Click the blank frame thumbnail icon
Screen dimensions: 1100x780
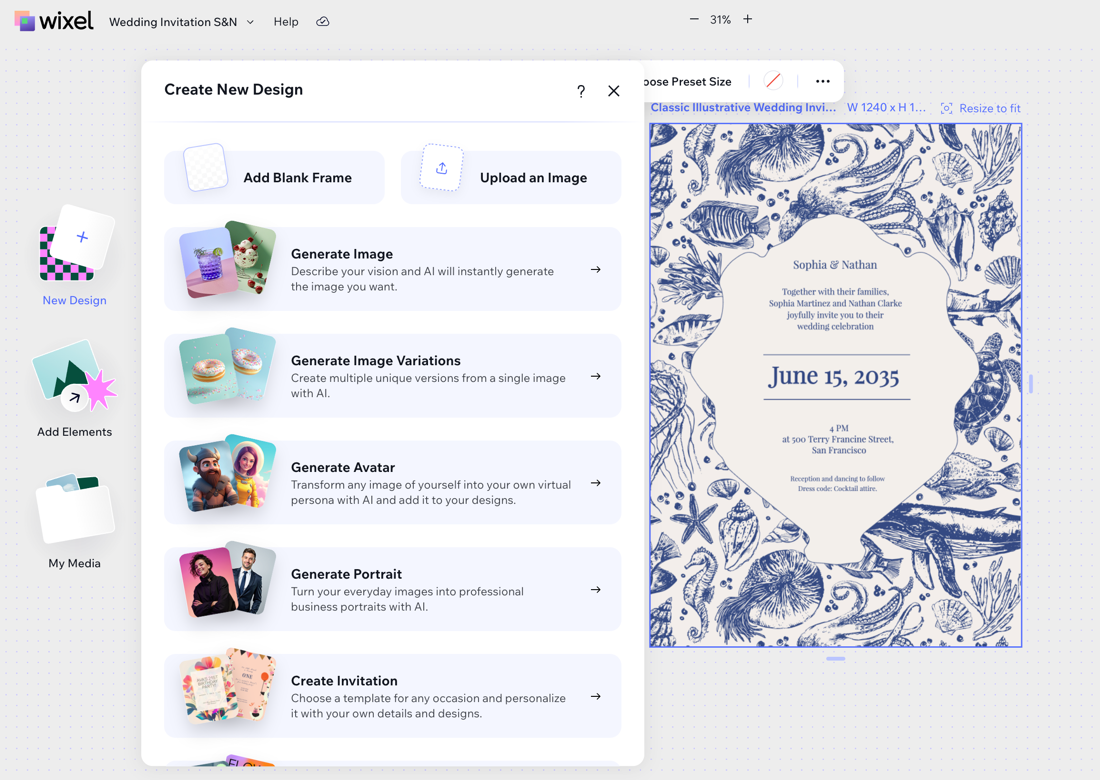click(x=206, y=168)
